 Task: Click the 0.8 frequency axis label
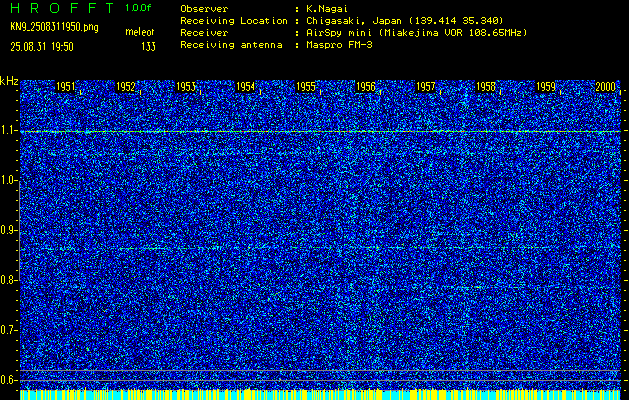8,280
